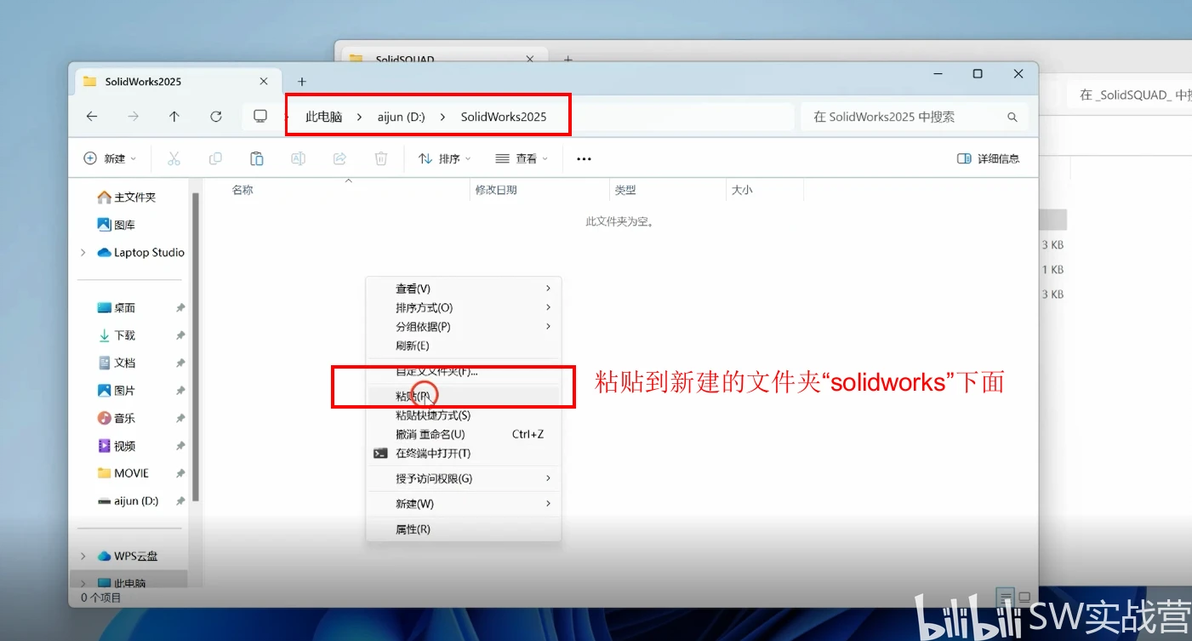
Task: Open 音乐 in the sidebar
Action: tap(116, 418)
